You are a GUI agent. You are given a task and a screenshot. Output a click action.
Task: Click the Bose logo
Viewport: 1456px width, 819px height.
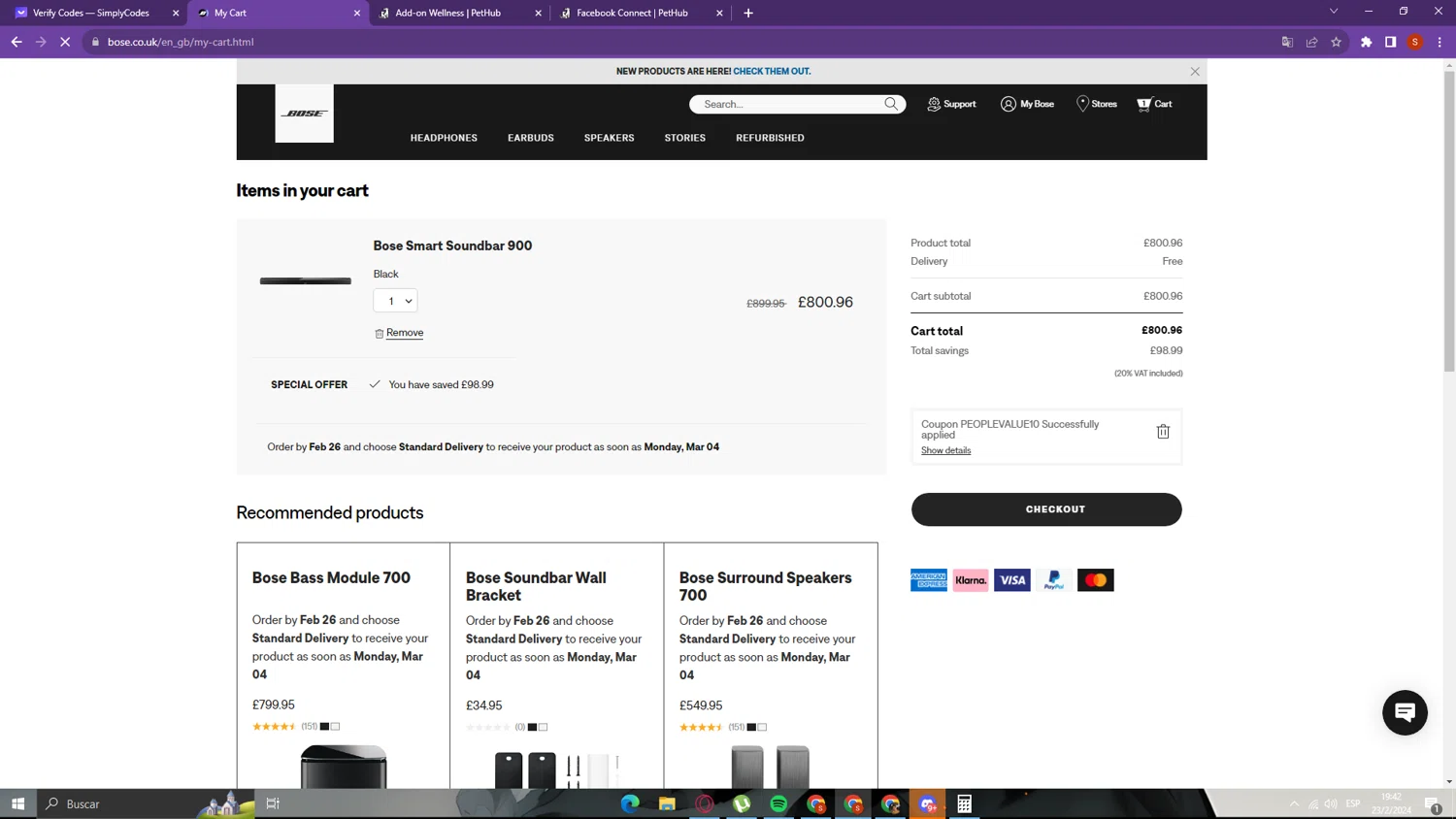[304, 114]
